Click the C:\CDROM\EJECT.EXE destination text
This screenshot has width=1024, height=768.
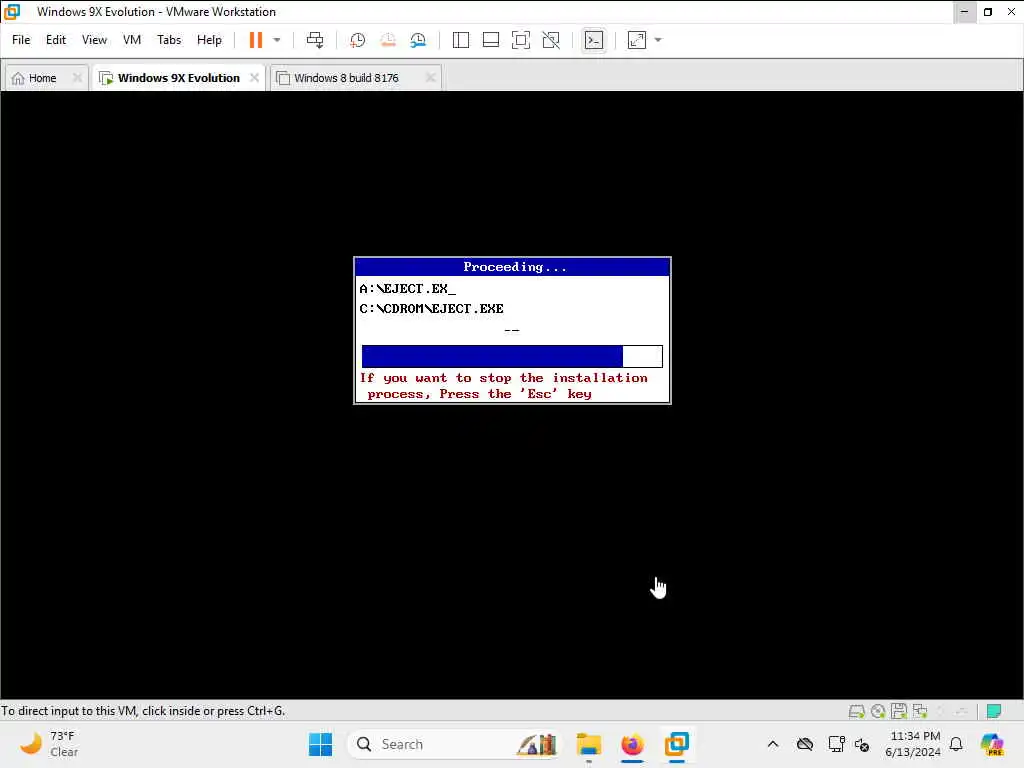[x=432, y=309]
